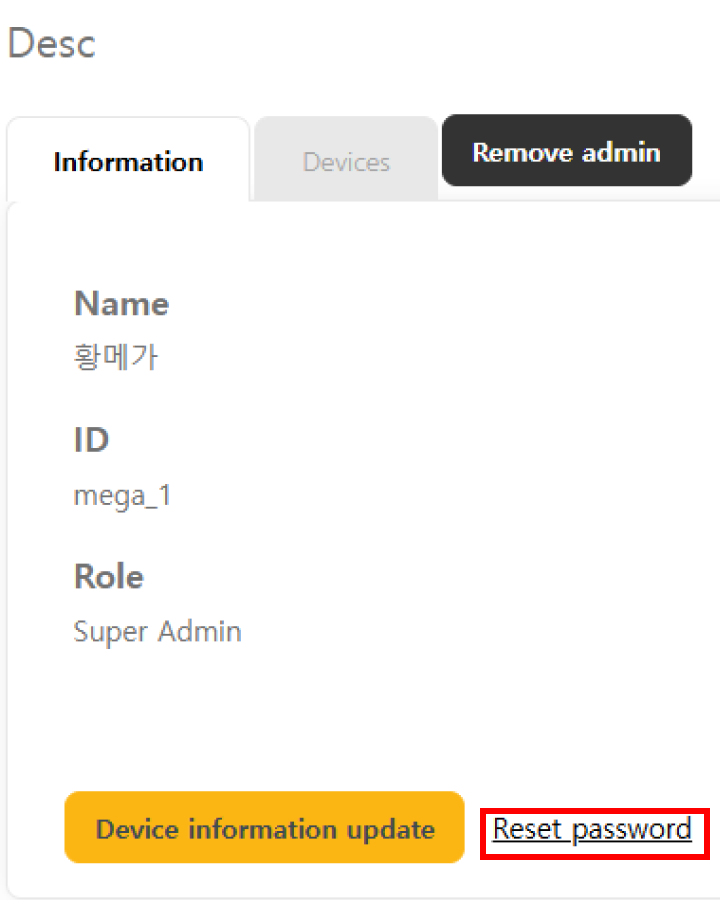Image resolution: width=720 pixels, height=900 pixels.
Task: Update device information via yellow button
Action: [265, 828]
